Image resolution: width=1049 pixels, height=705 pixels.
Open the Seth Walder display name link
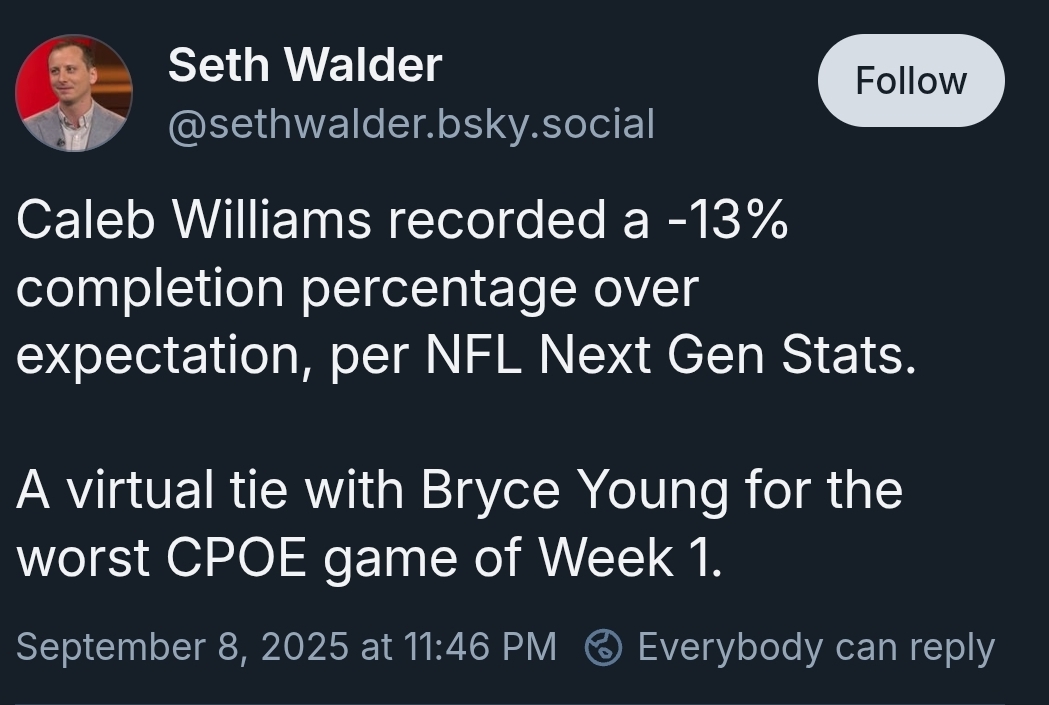[304, 66]
